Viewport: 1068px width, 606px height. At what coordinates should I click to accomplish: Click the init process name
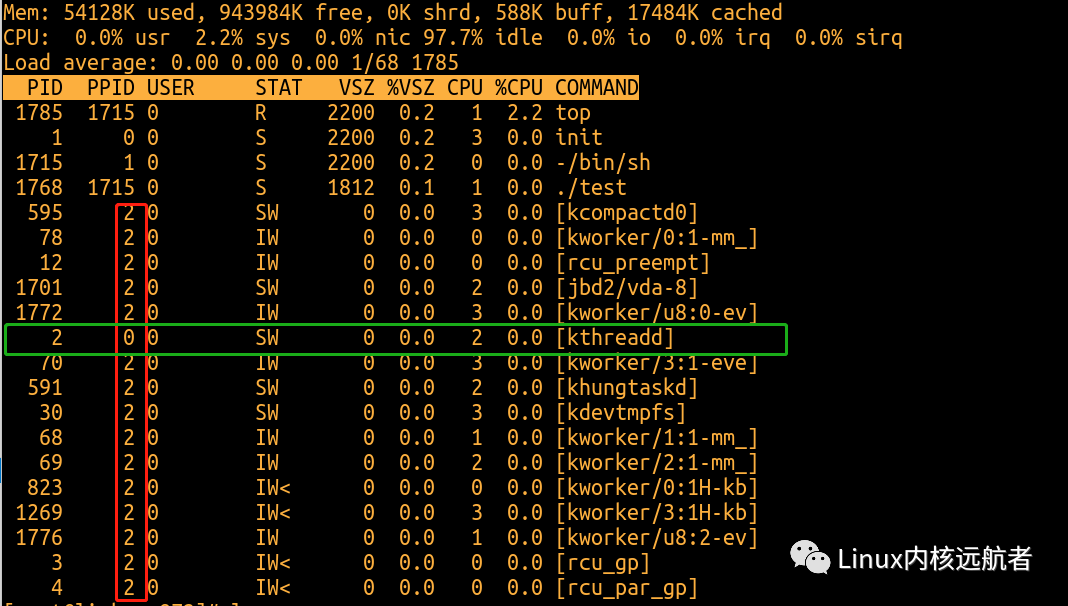tap(579, 138)
